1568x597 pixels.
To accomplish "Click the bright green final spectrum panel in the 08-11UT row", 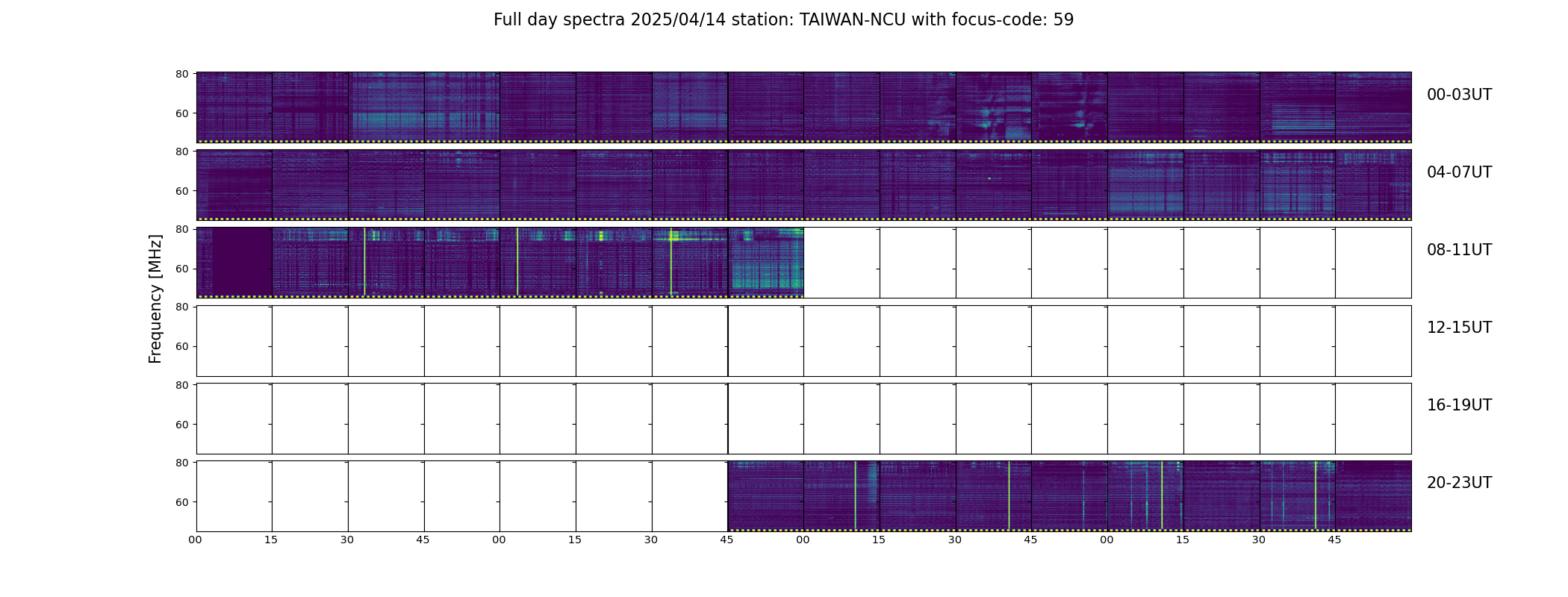I will pos(766,262).
